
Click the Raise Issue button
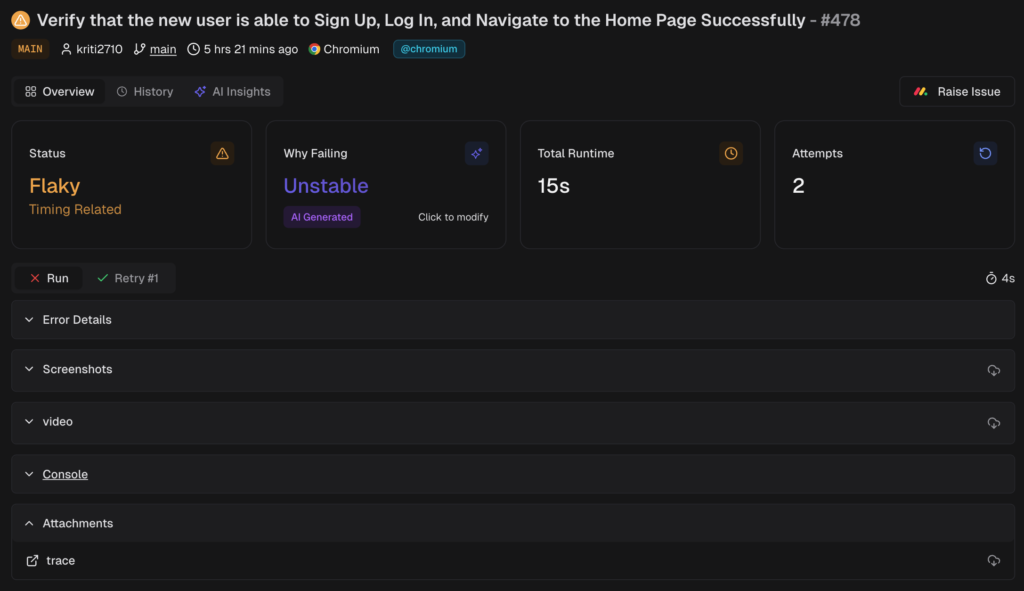pyautogui.click(x=957, y=92)
